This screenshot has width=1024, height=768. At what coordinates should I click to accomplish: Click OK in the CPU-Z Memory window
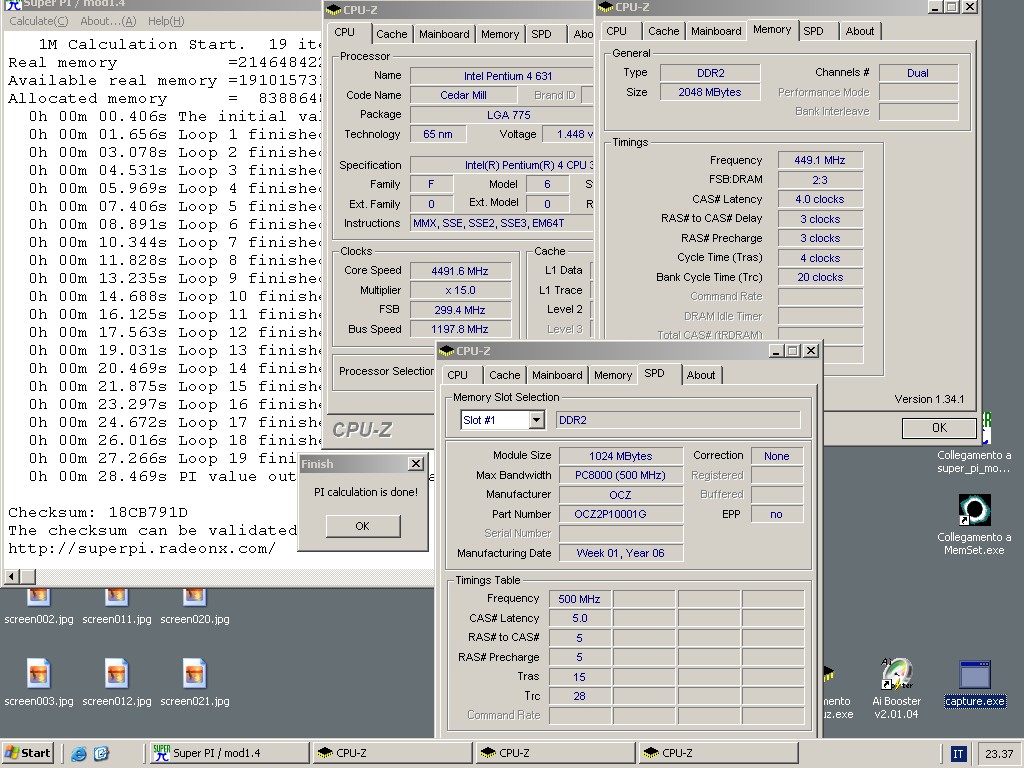click(939, 428)
